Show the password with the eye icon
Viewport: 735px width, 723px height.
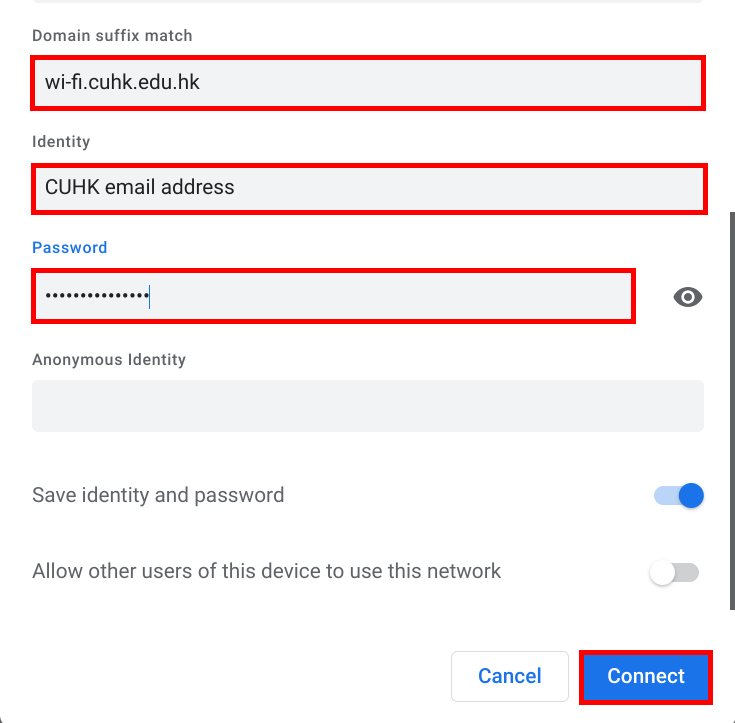coord(688,296)
